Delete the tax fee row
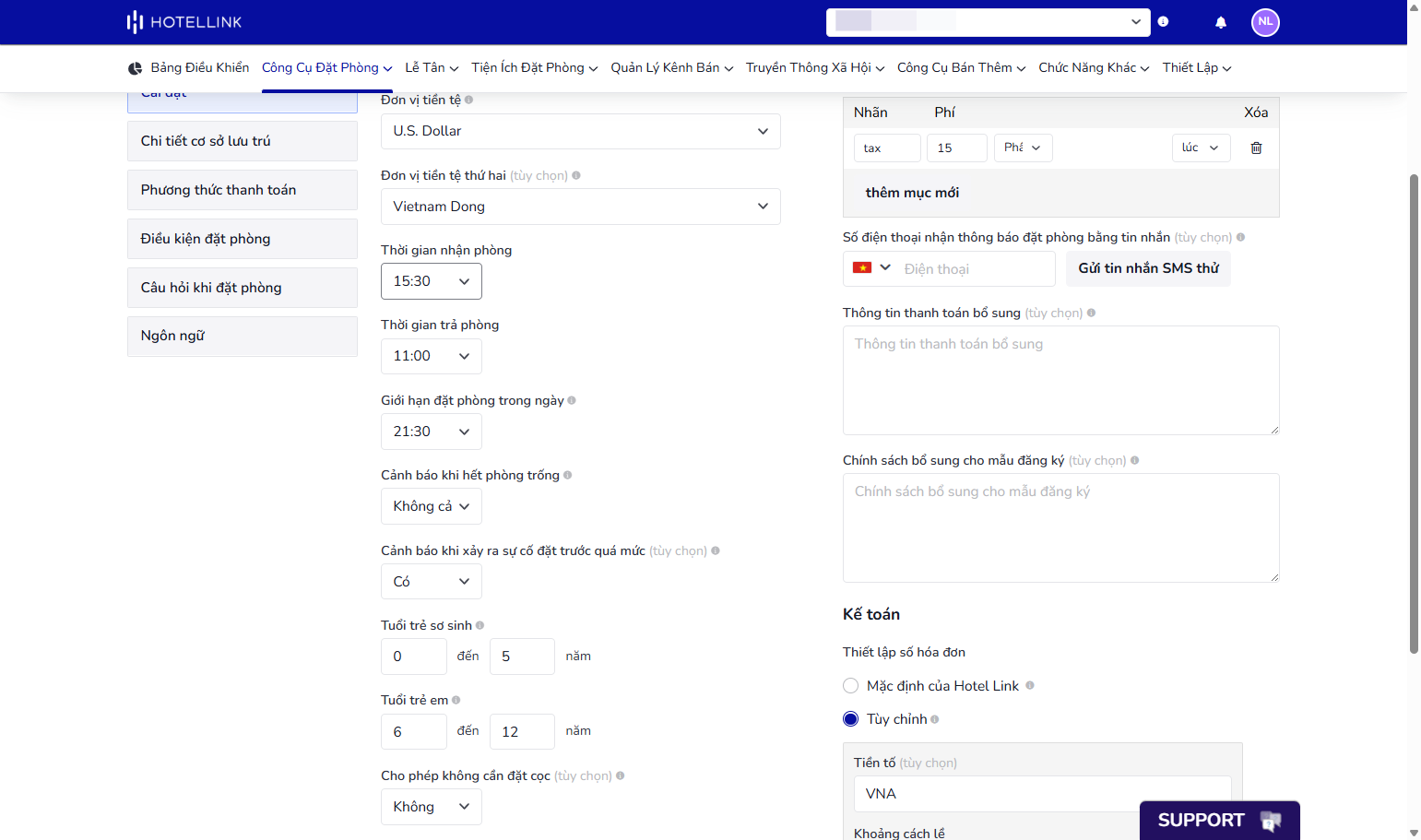This screenshot has height=840, width=1421. point(1256,148)
